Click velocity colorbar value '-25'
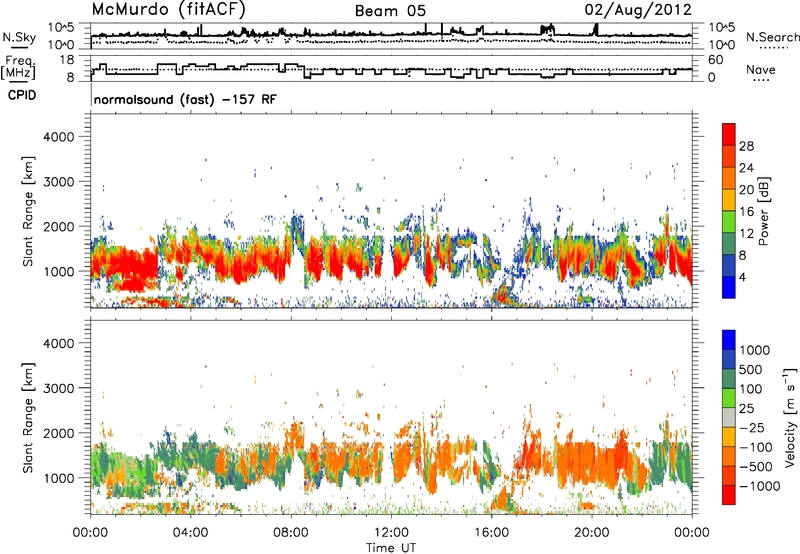This screenshot has width=800, height=554. pyautogui.click(x=752, y=428)
